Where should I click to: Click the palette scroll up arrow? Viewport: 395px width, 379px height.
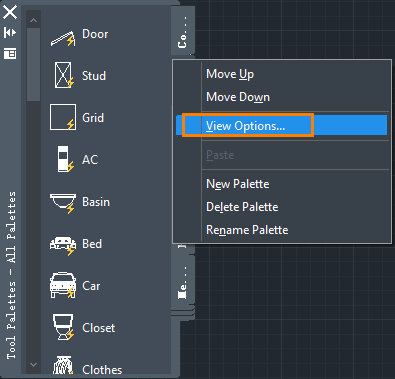pos(33,20)
